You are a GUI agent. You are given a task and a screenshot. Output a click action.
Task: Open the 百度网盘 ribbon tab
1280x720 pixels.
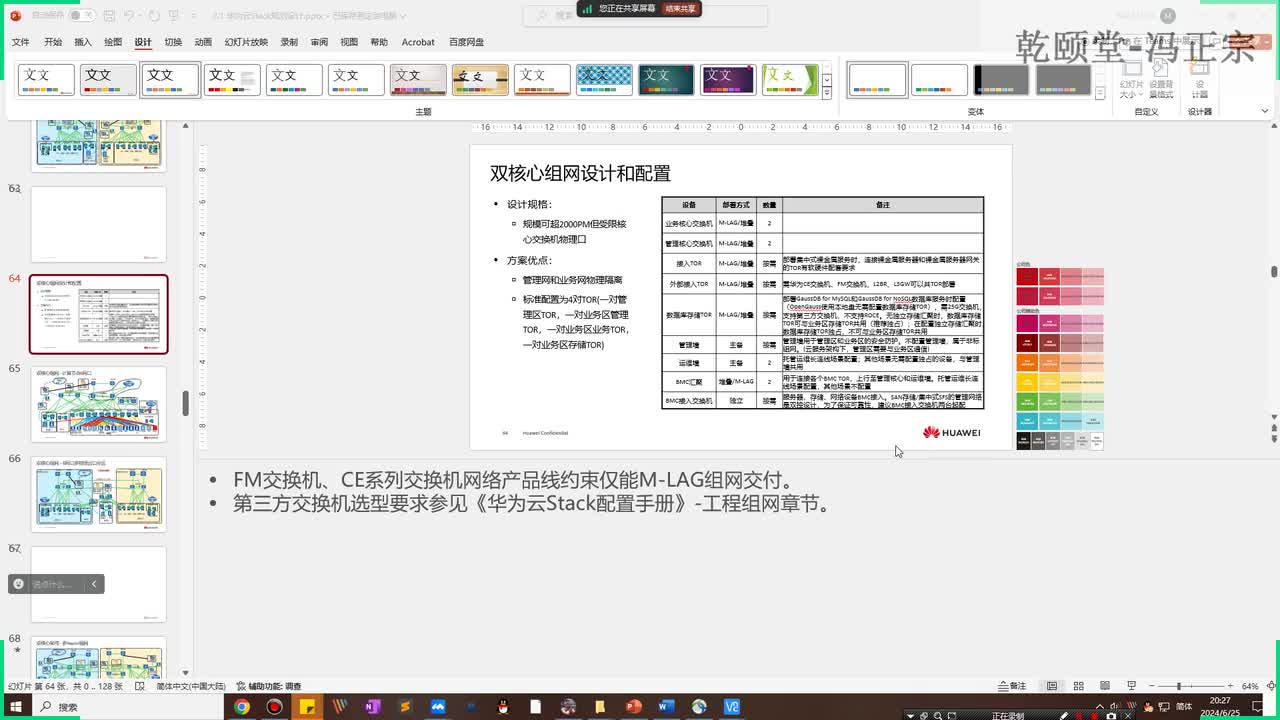tap(466, 42)
